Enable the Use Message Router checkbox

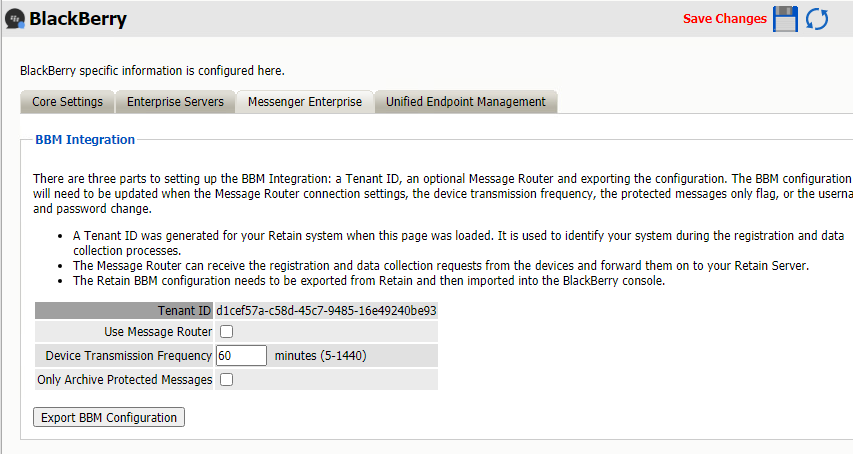pos(226,332)
